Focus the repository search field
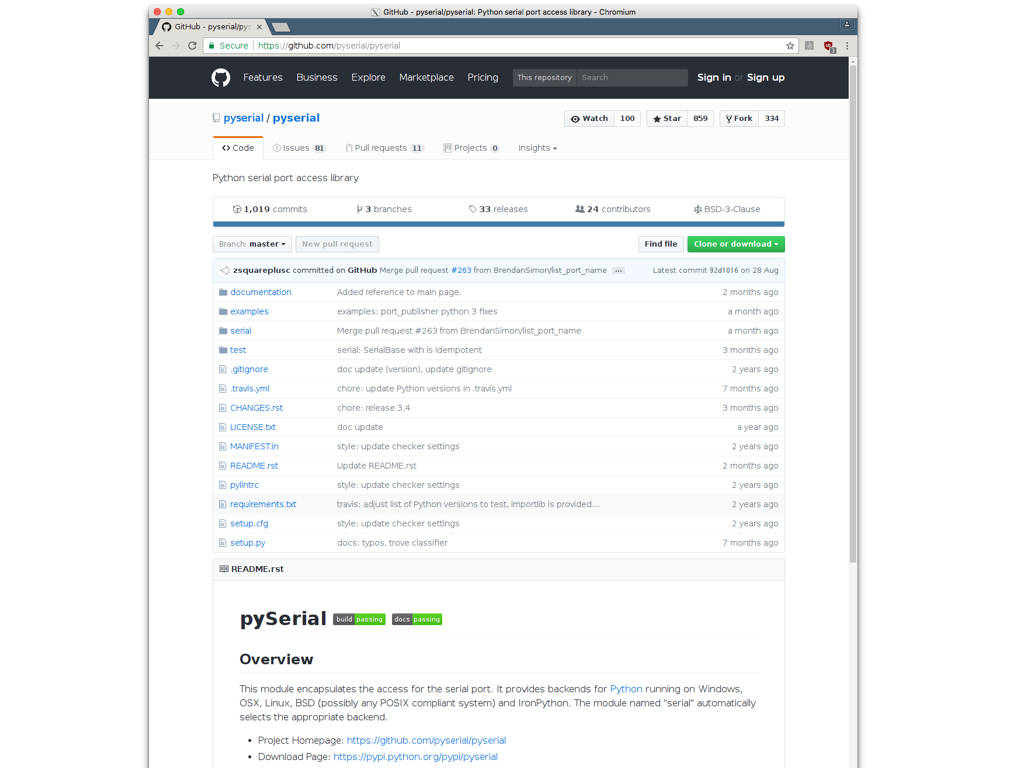 point(632,78)
